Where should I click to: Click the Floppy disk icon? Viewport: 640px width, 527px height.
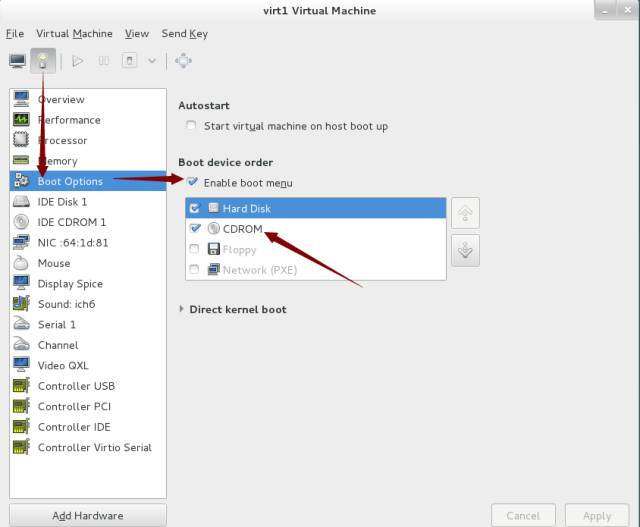pyautogui.click(x=213, y=249)
